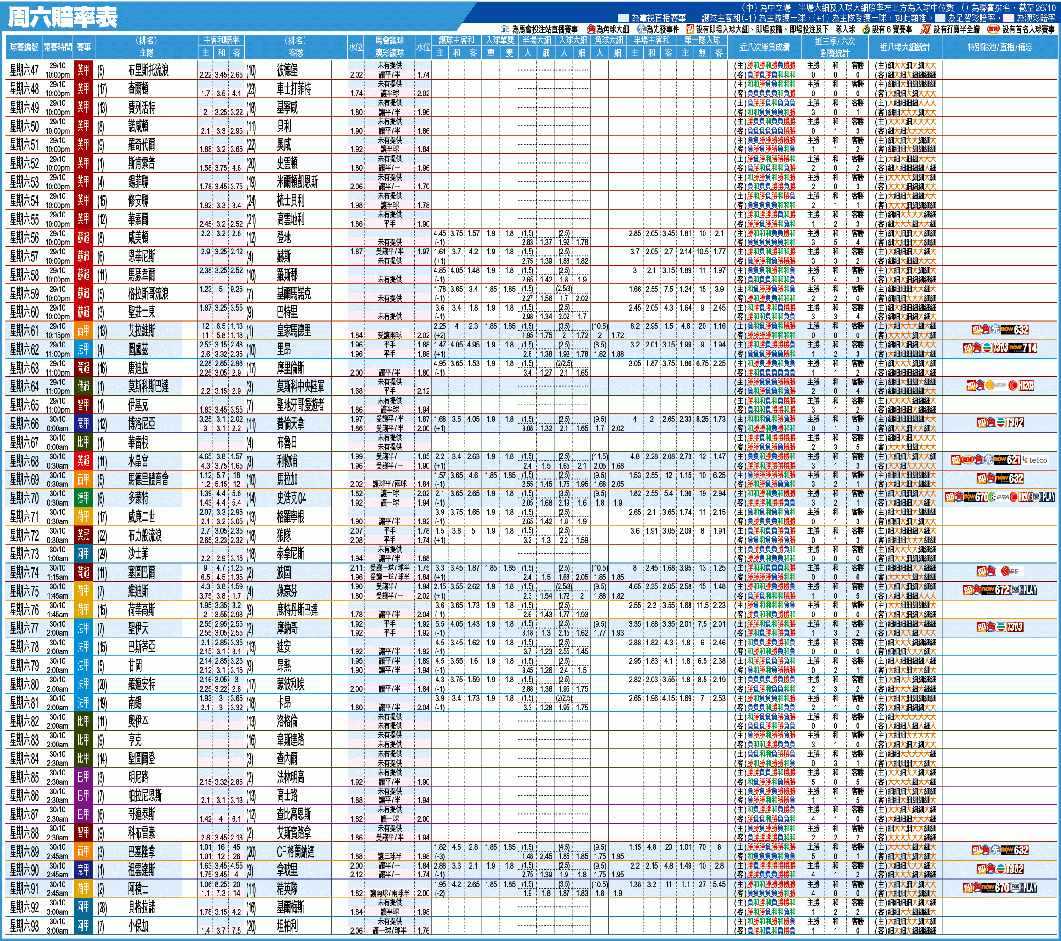This screenshot has width=1061, height=941.
Task: Click water level 1.74 in row 星期六48
Action: (357, 93)
